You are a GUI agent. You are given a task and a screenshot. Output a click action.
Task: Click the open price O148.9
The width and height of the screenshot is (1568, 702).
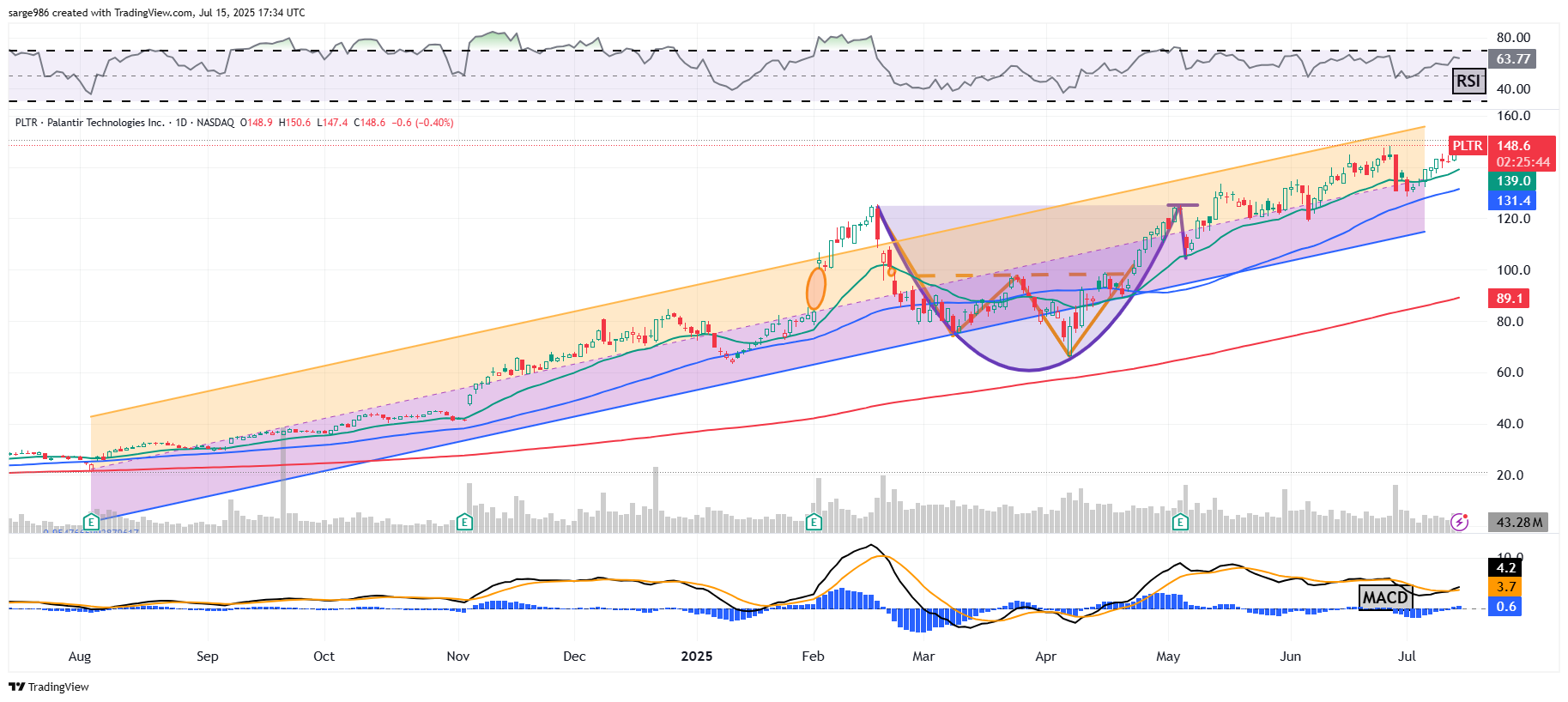coord(256,123)
